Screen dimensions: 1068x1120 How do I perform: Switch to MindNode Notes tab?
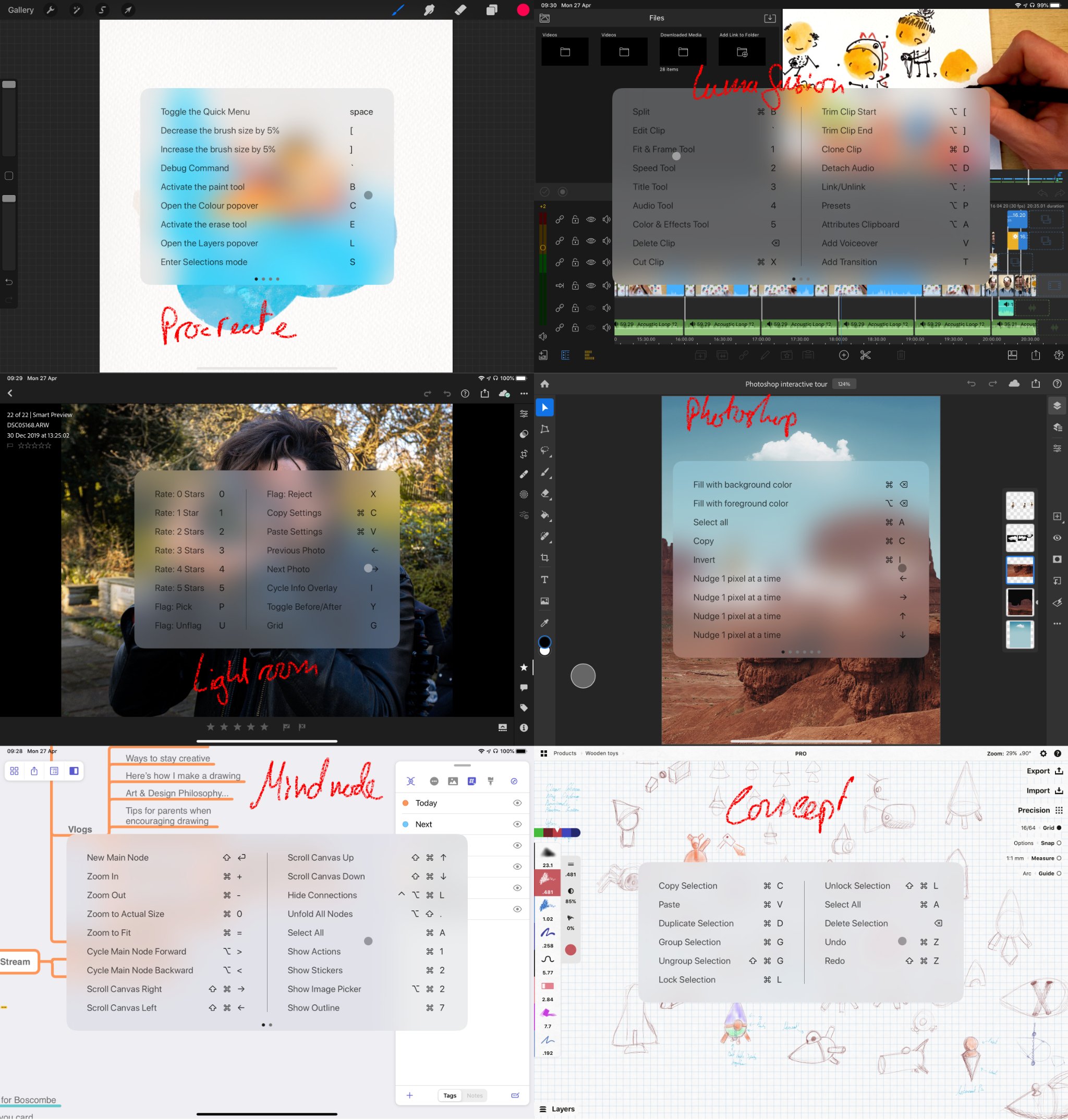click(475, 1095)
